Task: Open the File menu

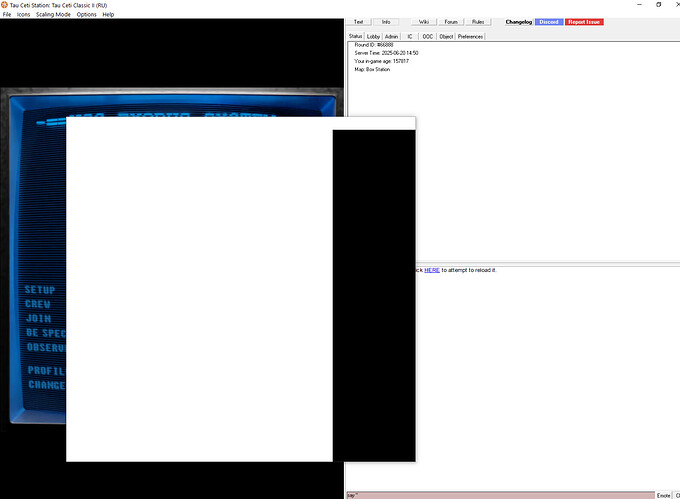Action: pos(7,15)
